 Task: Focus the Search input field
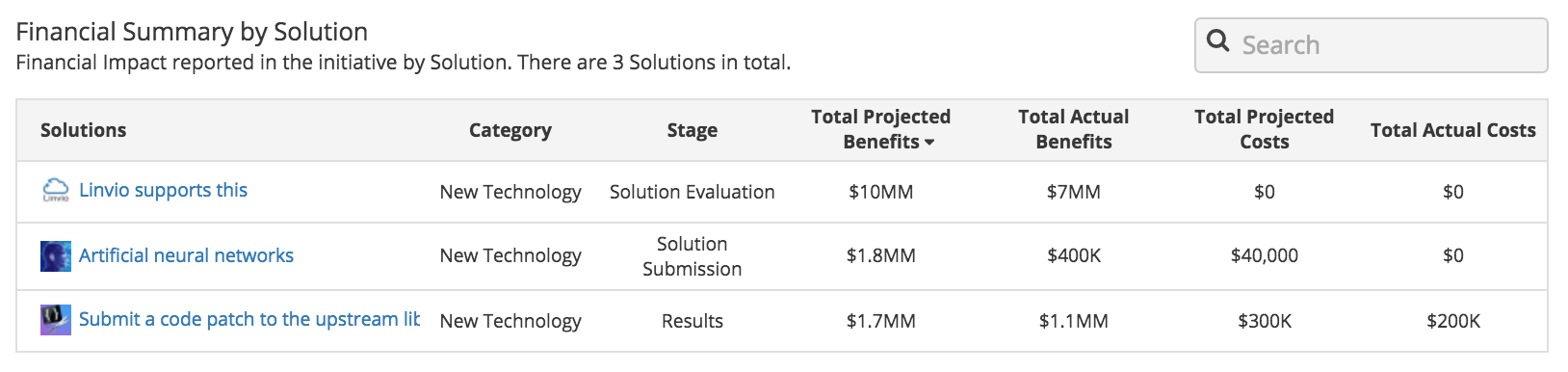tap(1371, 45)
